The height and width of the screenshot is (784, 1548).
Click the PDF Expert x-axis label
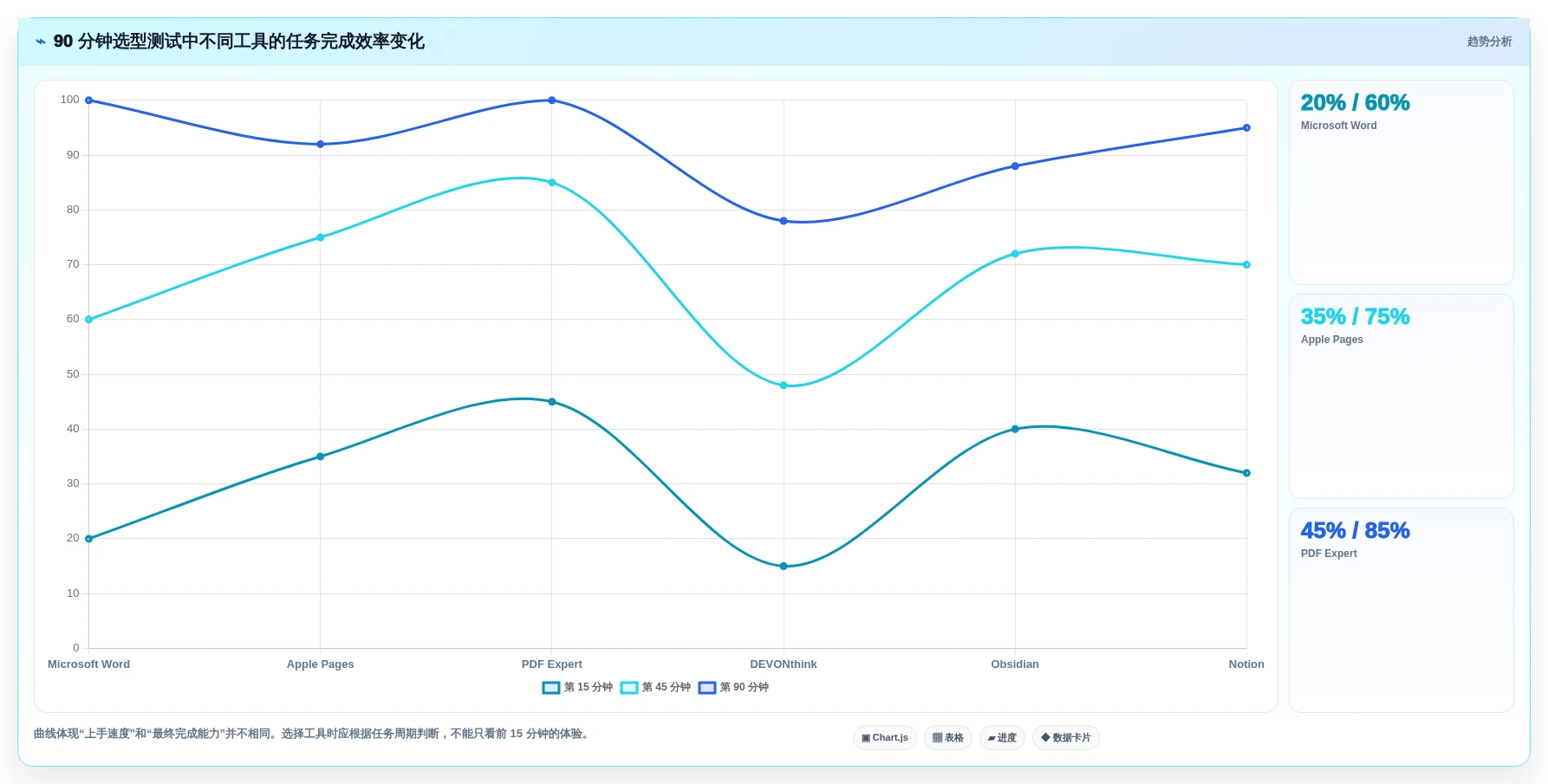tap(552, 664)
